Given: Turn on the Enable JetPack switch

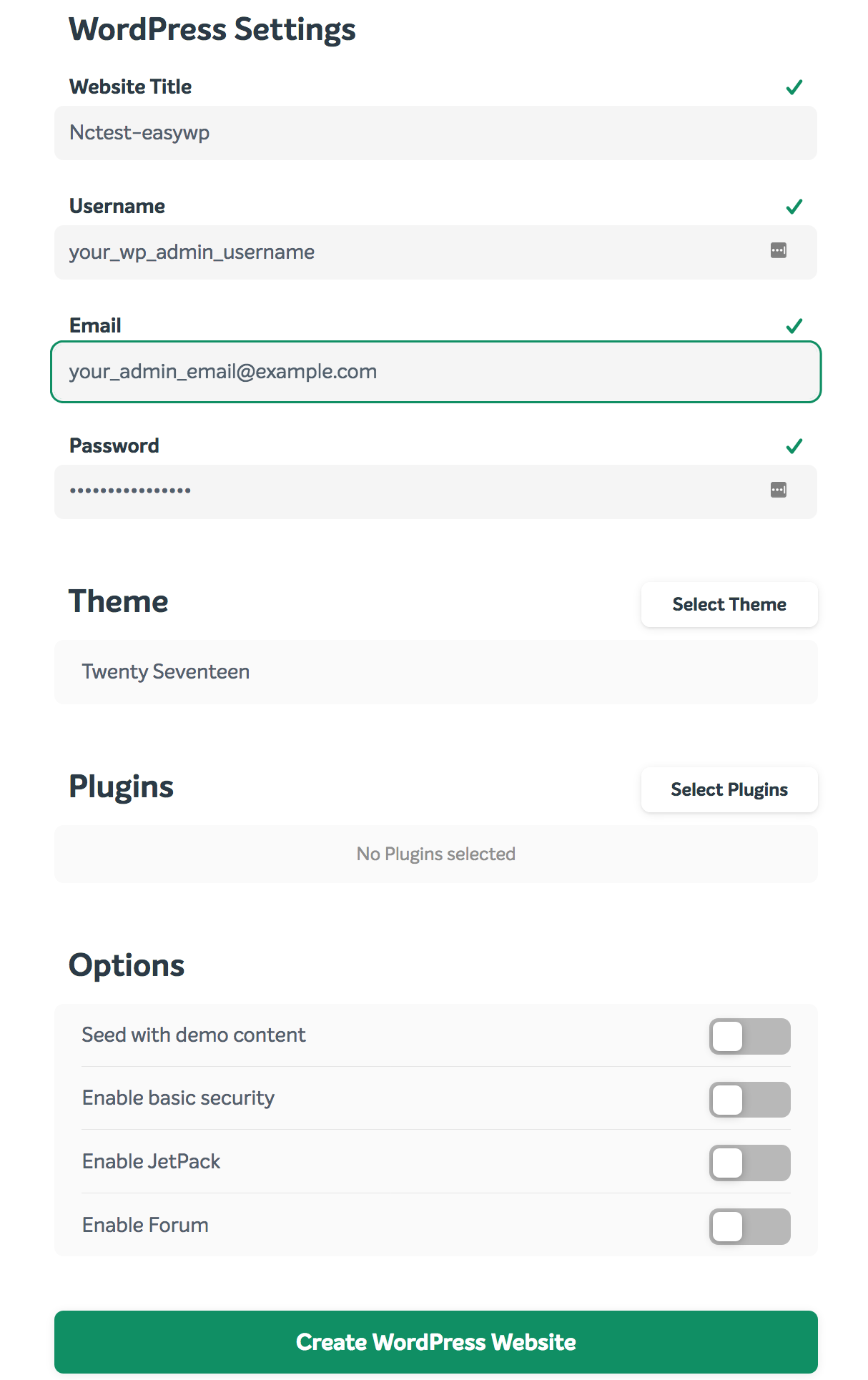Looking at the screenshot, I should [750, 1163].
